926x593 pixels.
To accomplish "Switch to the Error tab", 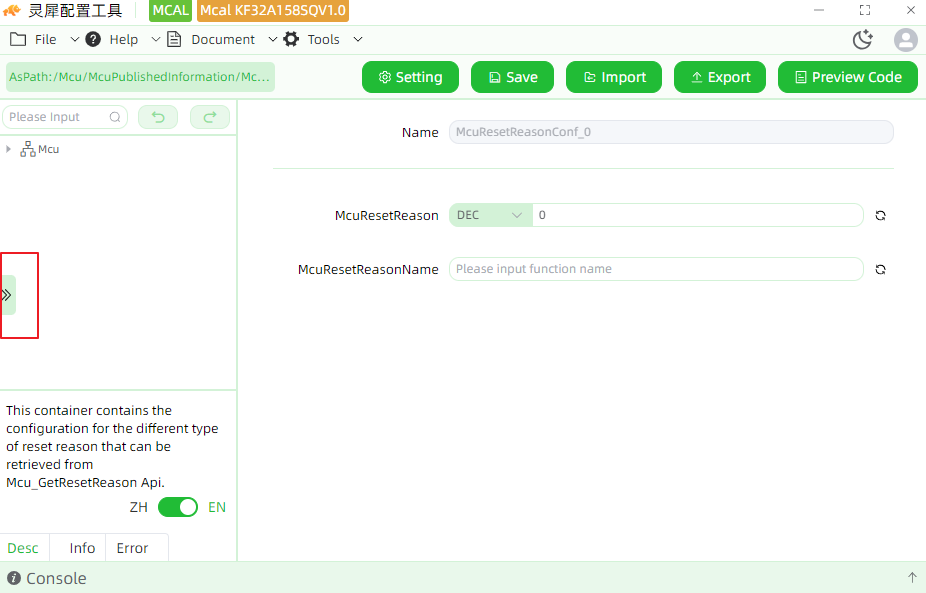I will (x=132, y=548).
